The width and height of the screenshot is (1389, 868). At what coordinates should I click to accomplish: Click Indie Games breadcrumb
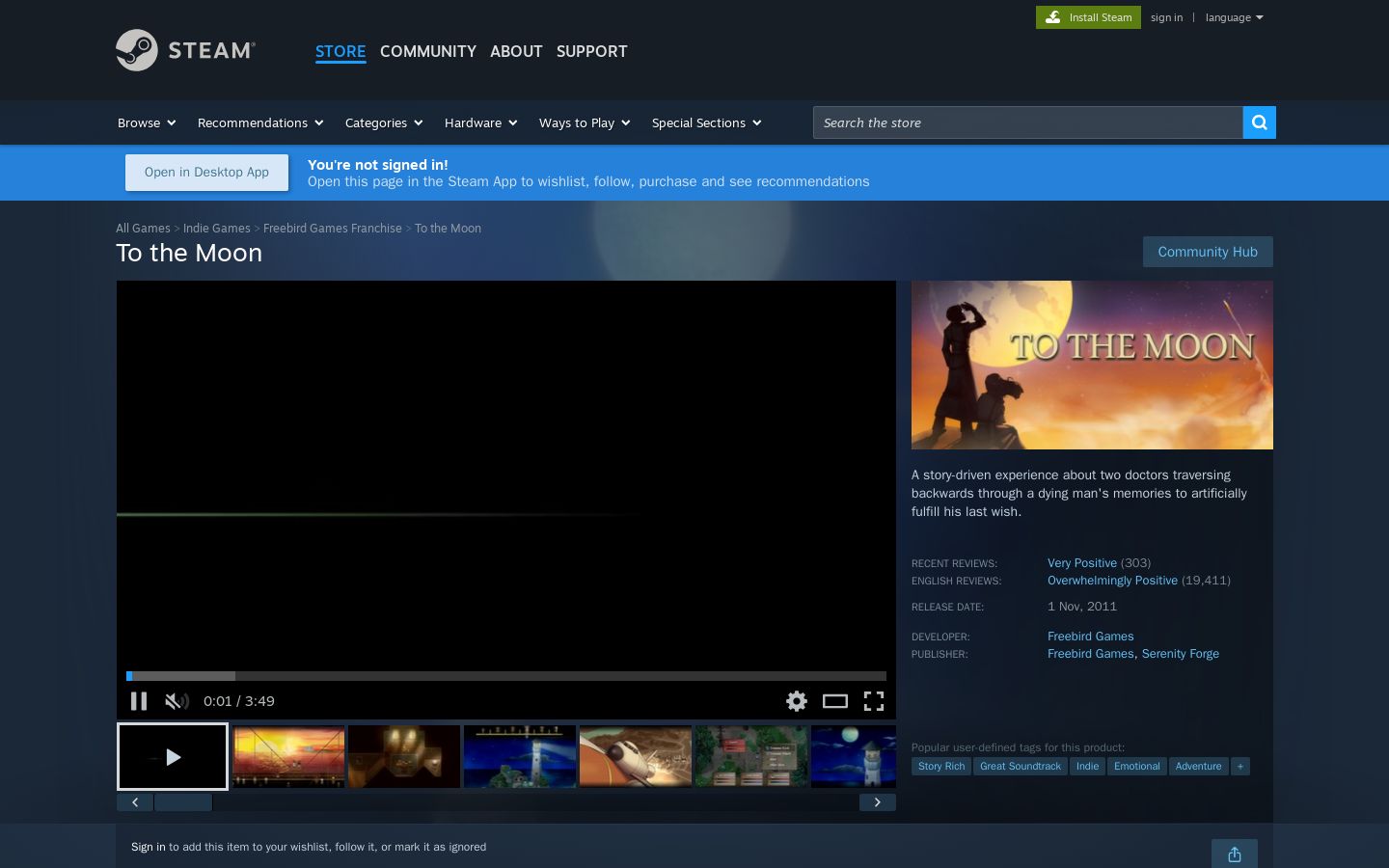coord(217,229)
